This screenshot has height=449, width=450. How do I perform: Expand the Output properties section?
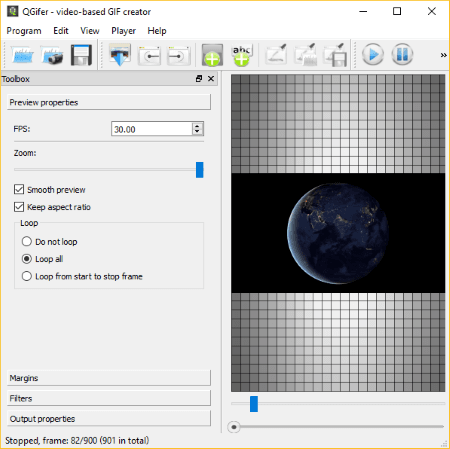click(109, 419)
